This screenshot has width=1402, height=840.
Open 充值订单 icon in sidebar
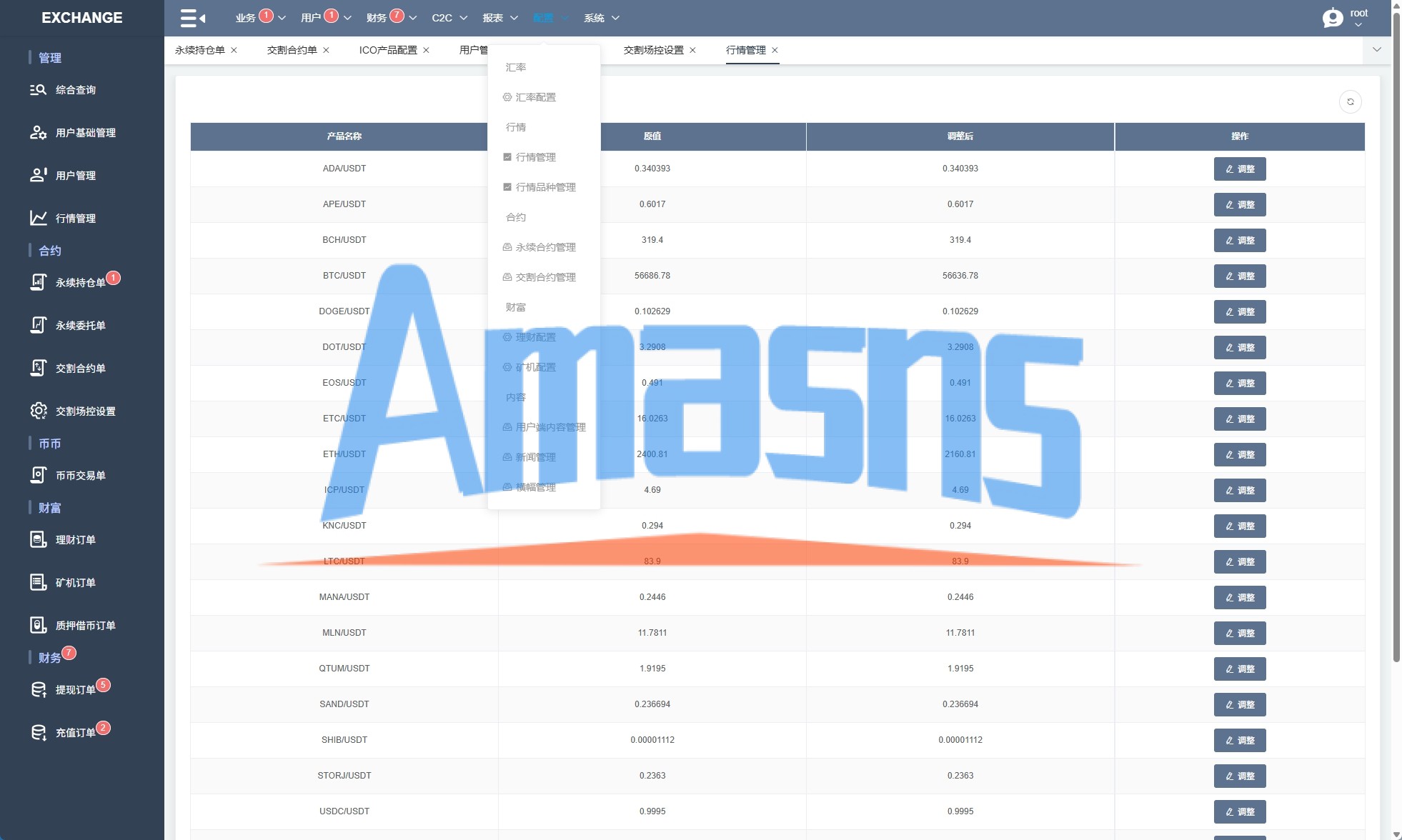38,733
